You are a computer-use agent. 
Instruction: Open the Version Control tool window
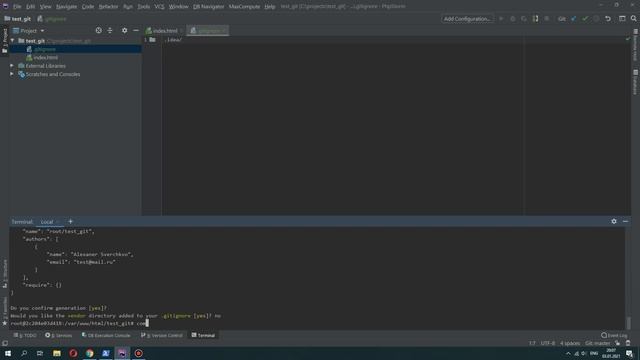[162, 336]
